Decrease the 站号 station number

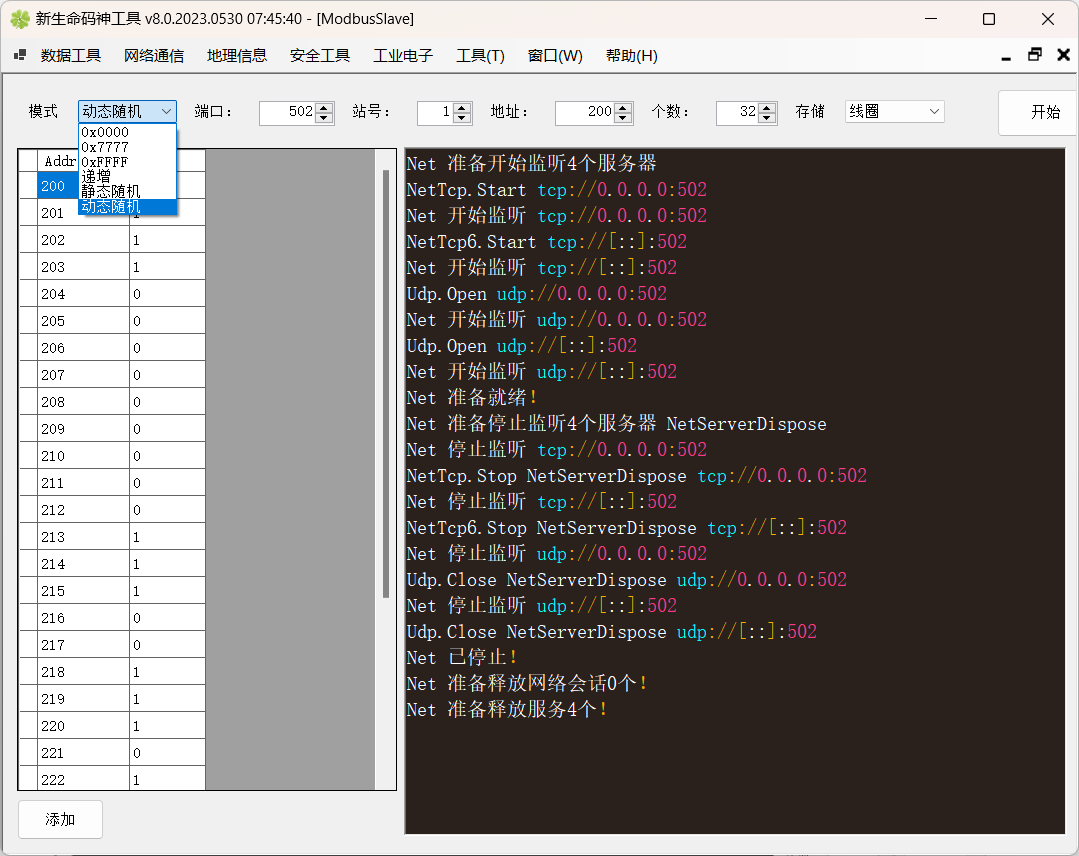[x=462, y=118]
